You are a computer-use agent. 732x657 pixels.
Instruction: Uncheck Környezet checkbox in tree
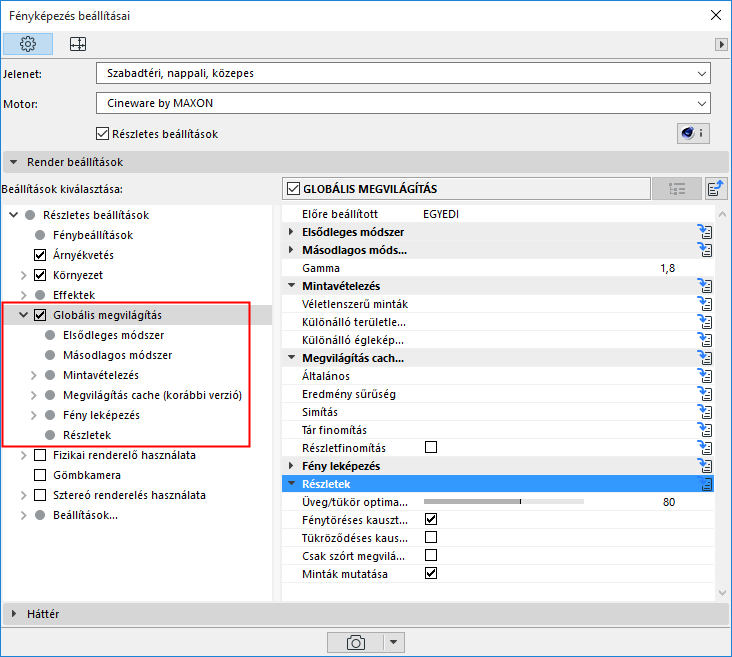(x=40, y=275)
